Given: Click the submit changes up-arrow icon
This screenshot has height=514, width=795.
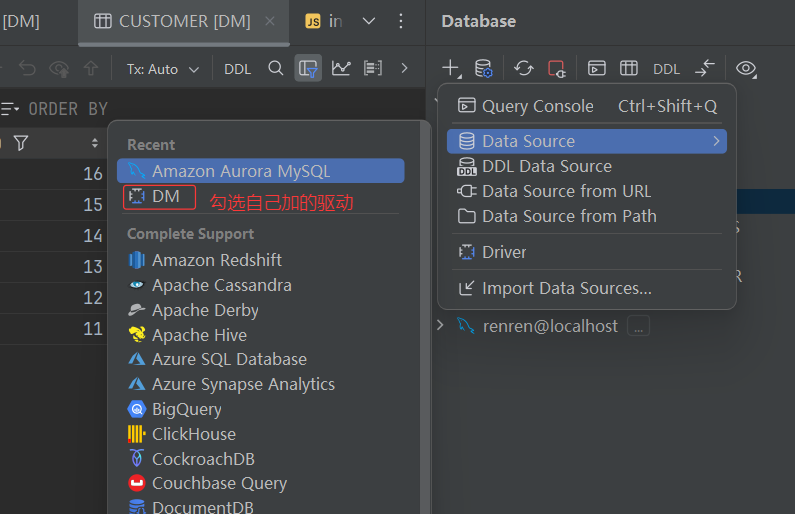Looking at the screenshot, I should [91, 68].
